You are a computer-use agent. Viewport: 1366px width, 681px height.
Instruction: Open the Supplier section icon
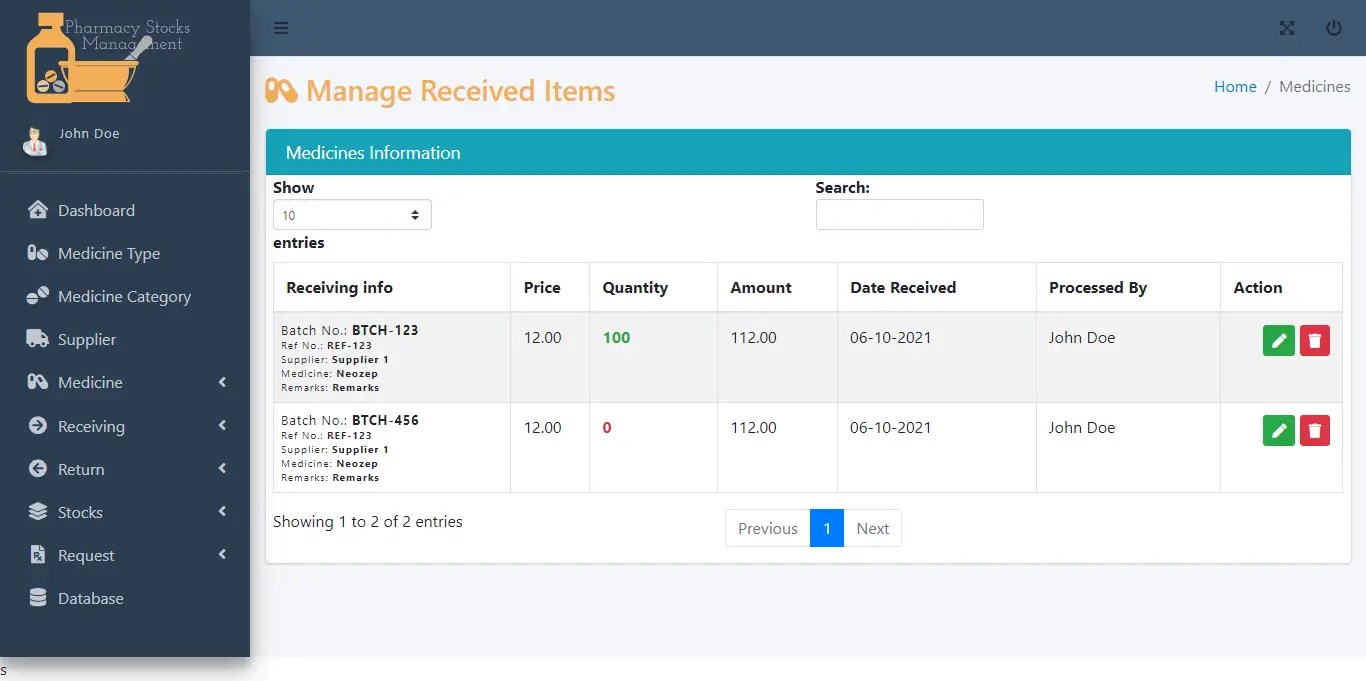point(38,339)
